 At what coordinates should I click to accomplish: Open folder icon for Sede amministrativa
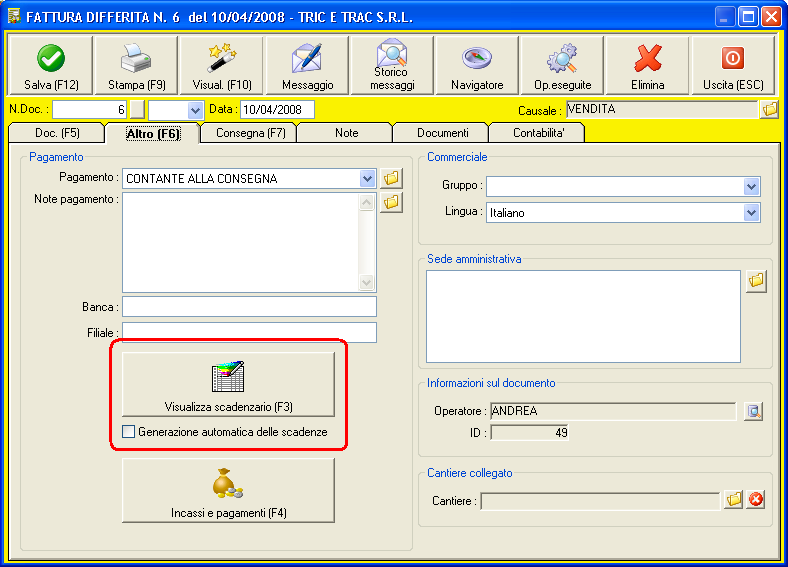(x=756, y=280)
